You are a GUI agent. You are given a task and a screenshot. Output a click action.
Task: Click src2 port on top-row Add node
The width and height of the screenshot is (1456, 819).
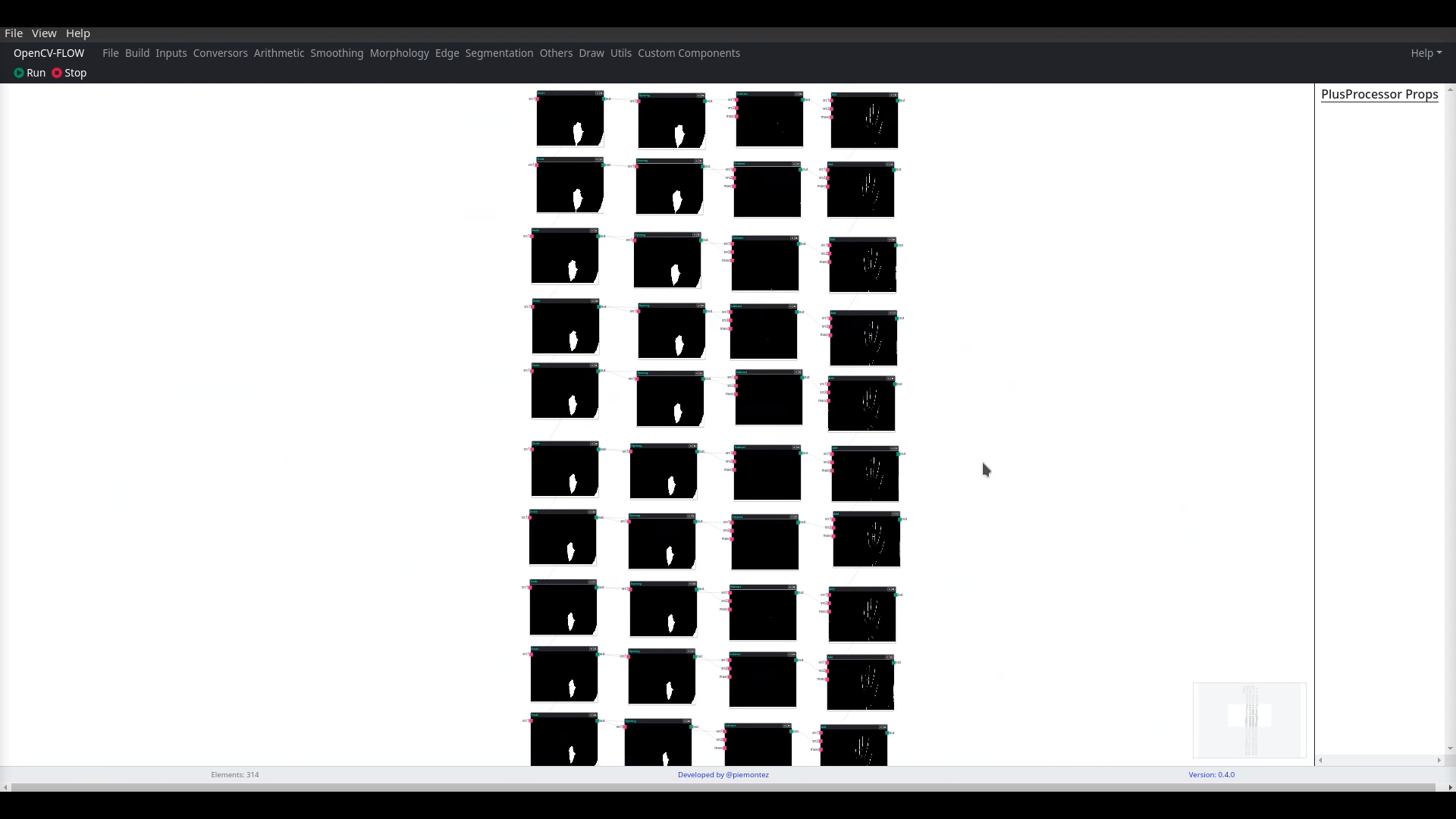click(x=831, y=108)
